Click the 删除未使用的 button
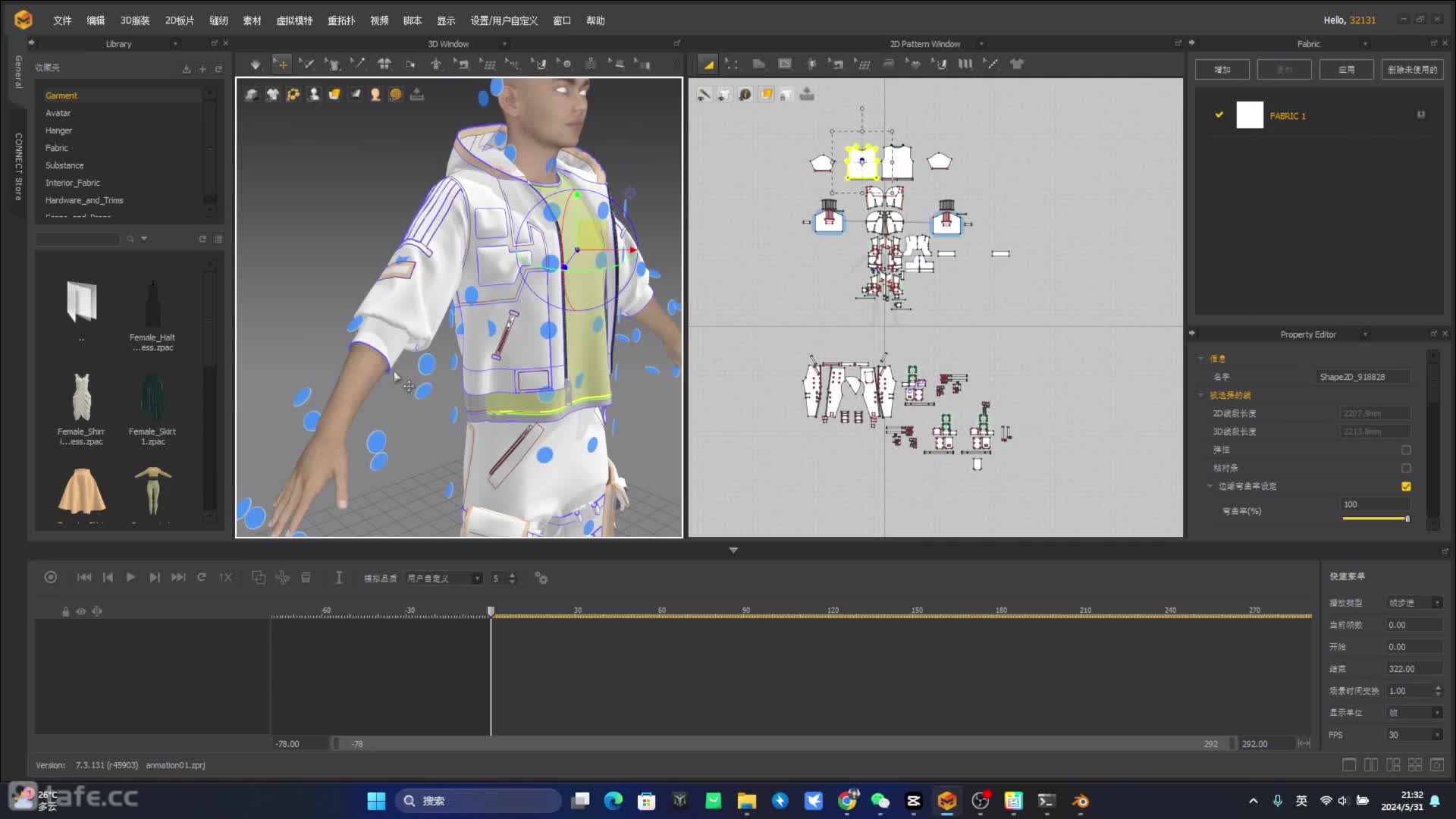Viewport: 1456px width, 819px height. pos(1412,70)
